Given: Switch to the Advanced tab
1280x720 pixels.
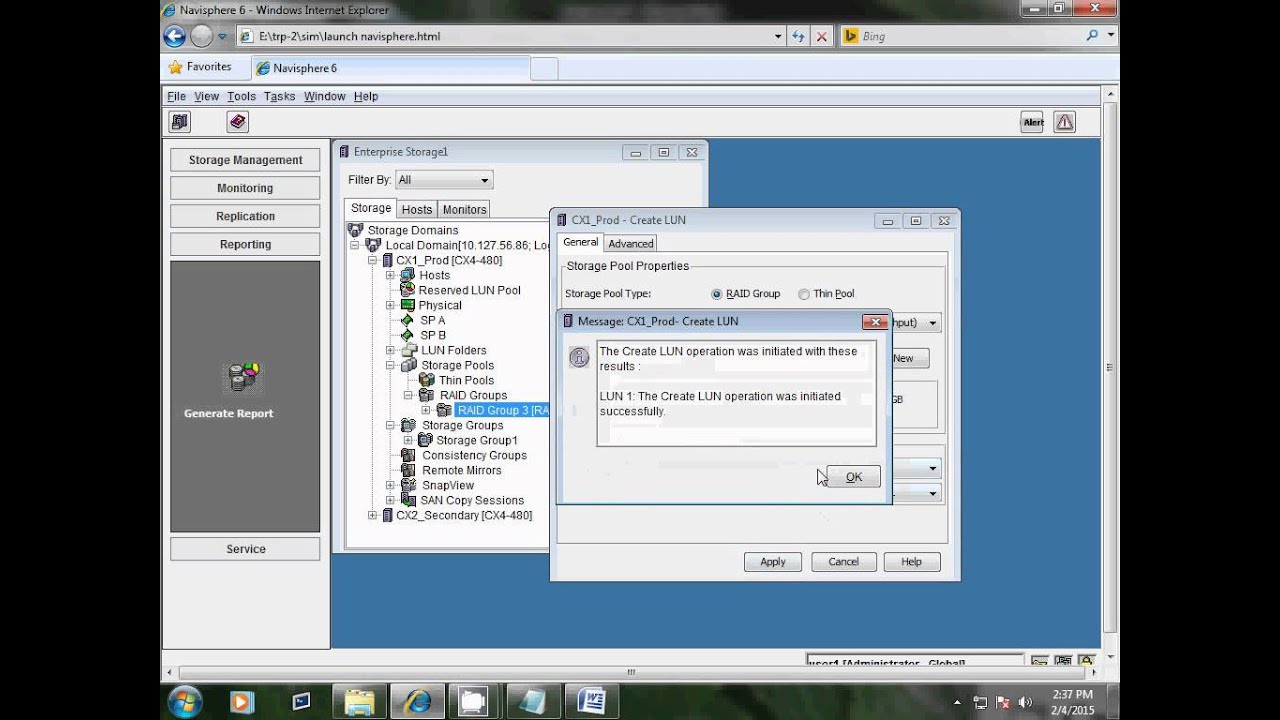Looking at the screenshot, I should click(631, 243).
